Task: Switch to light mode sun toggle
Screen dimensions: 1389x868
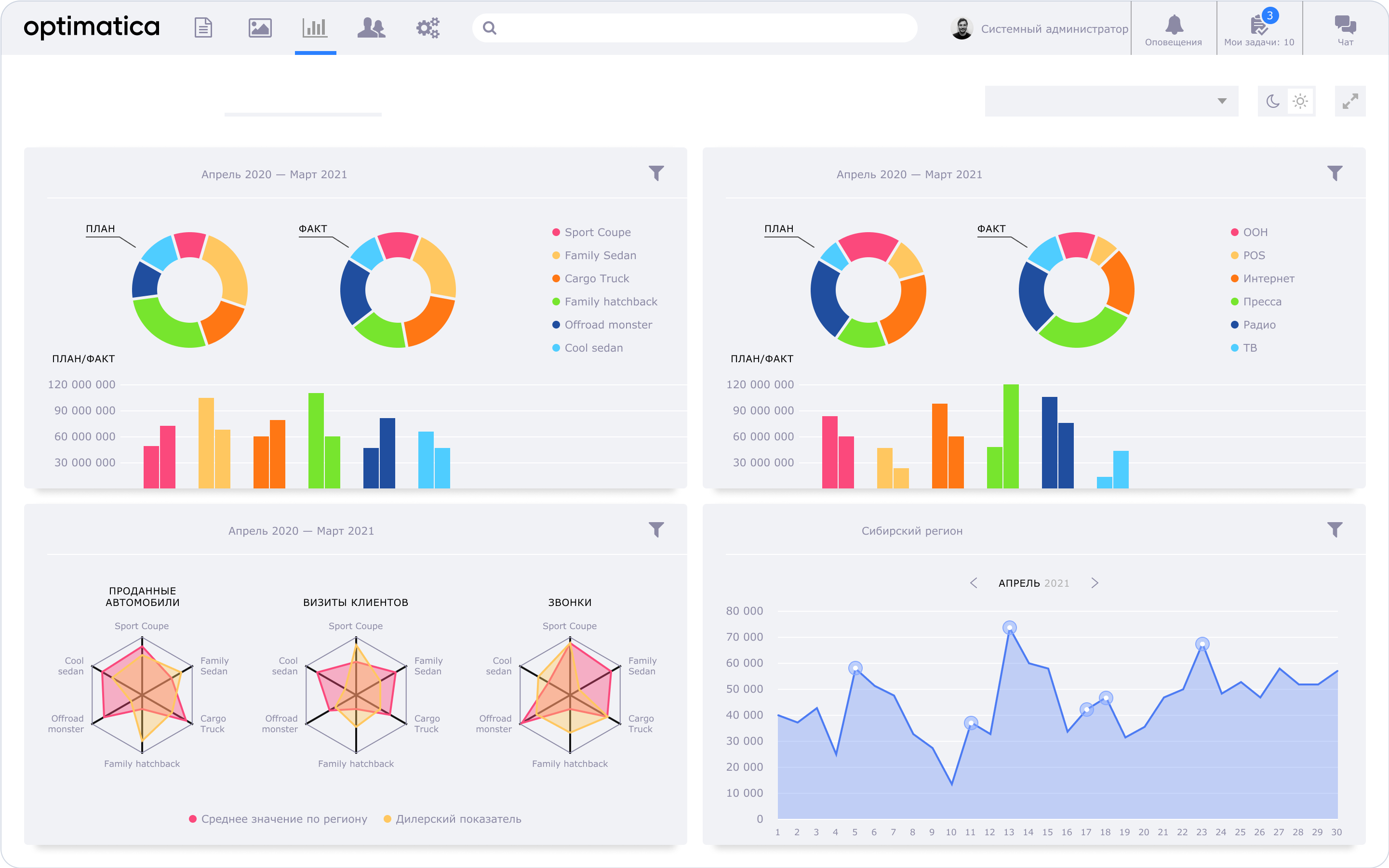Action: pos(1300,102)
